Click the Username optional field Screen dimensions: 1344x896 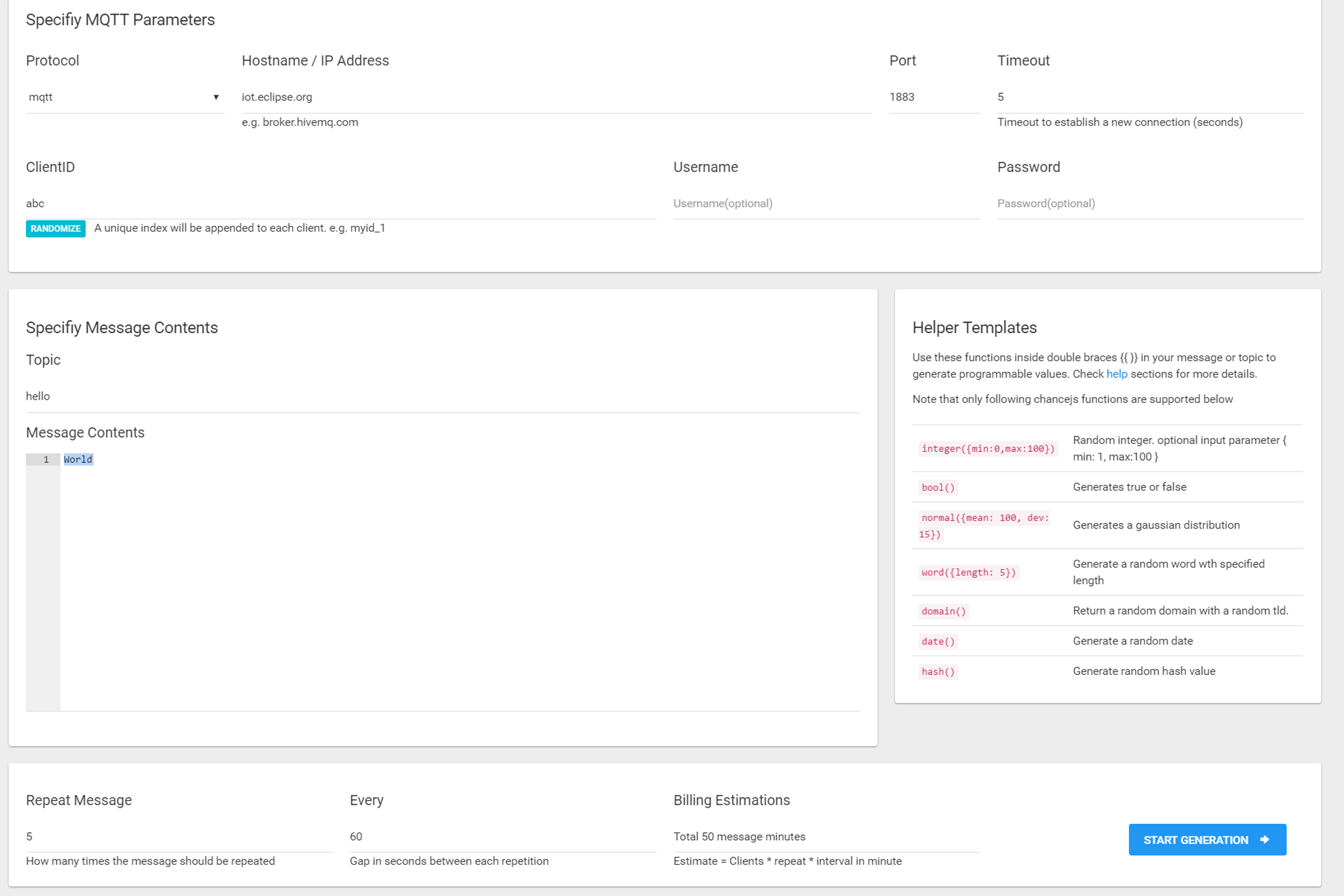click(x=825, y=204)
